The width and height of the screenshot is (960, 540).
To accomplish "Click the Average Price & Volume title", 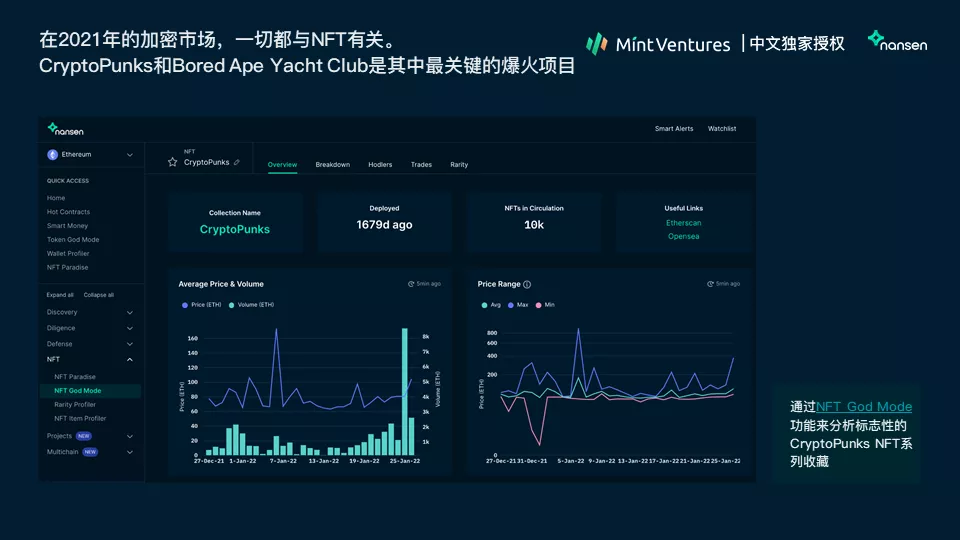I will [221, 284].
